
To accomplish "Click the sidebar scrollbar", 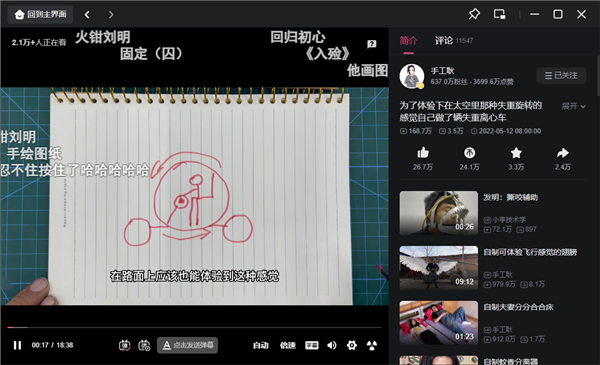I will 598,76.
